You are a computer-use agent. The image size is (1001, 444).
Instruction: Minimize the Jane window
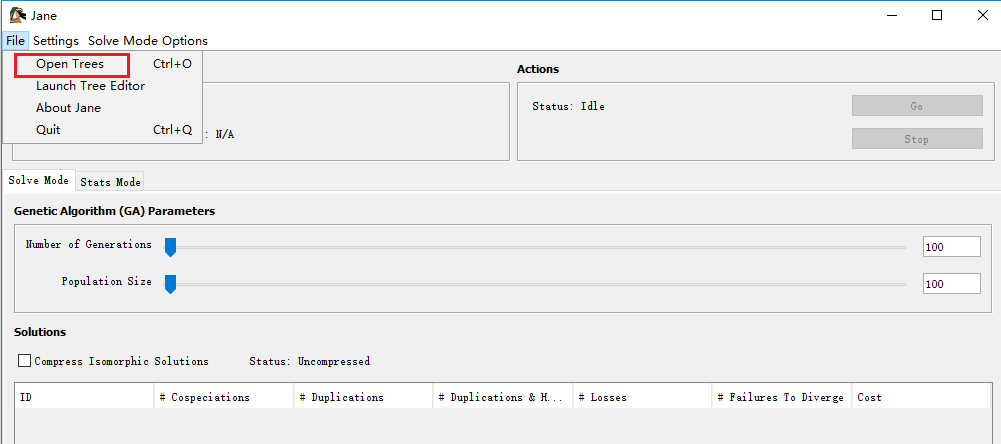tap(891, 15)
